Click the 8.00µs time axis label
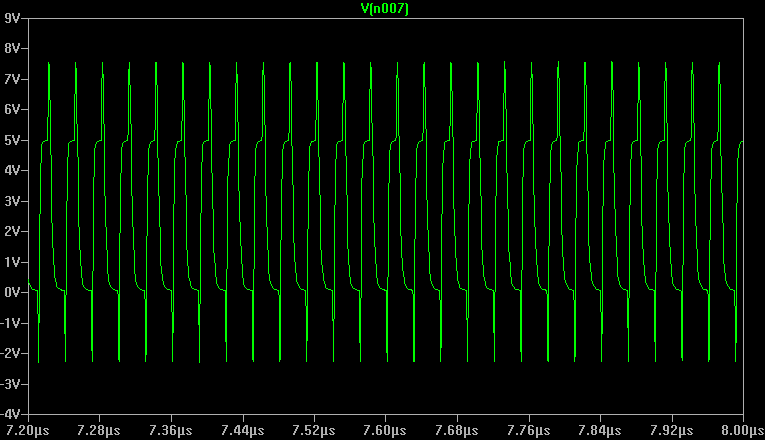Screen dimensions: 765x440 pyautogui.click(x=743, y=430)
